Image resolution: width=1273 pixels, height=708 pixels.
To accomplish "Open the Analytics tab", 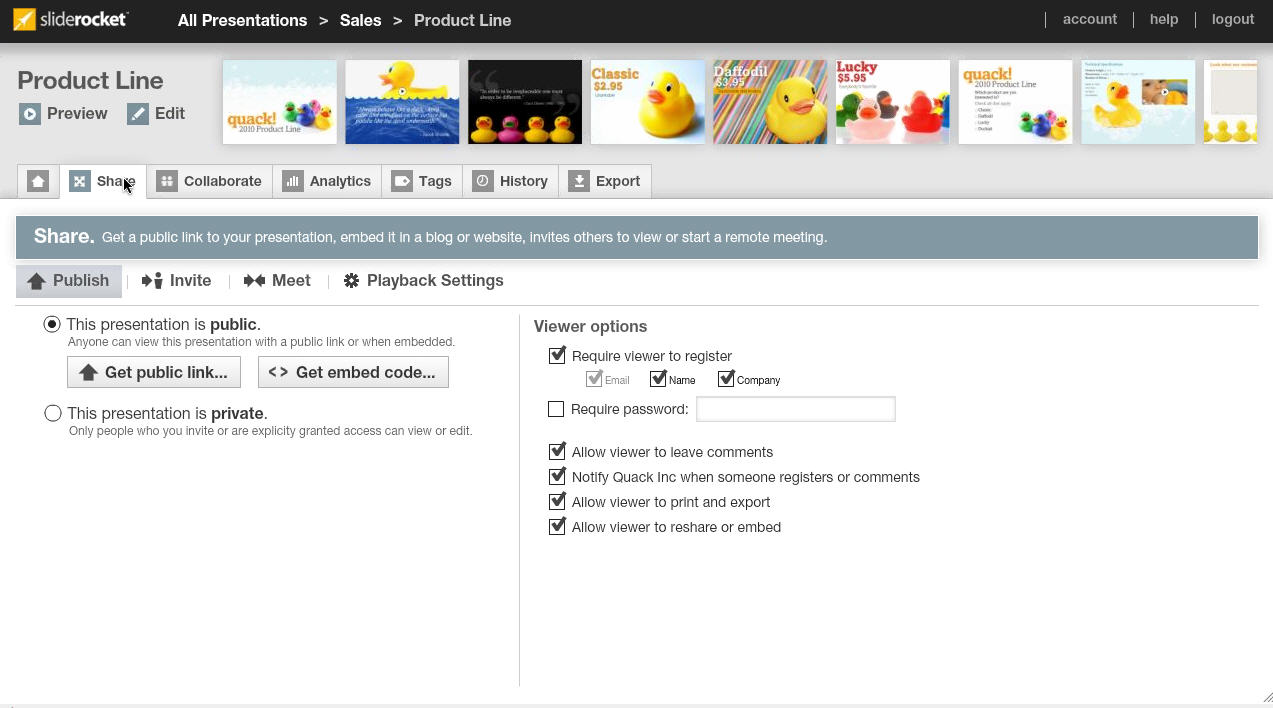I will (327, 181).
